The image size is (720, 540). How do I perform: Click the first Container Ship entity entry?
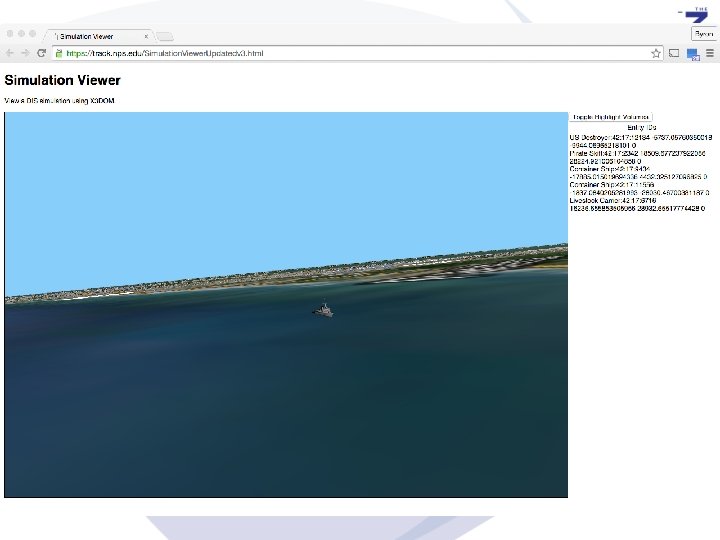[x=638, y=173]
